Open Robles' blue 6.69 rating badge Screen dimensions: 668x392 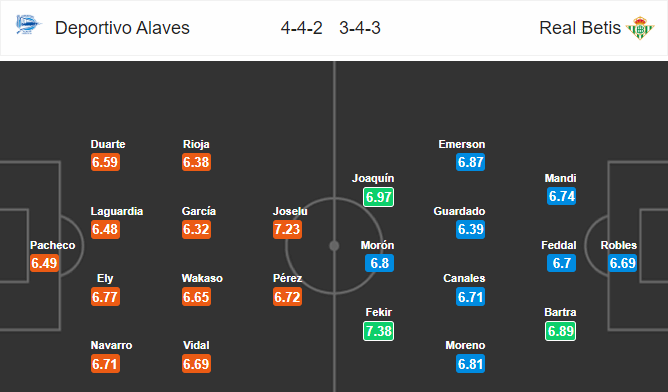click(622, 263)
